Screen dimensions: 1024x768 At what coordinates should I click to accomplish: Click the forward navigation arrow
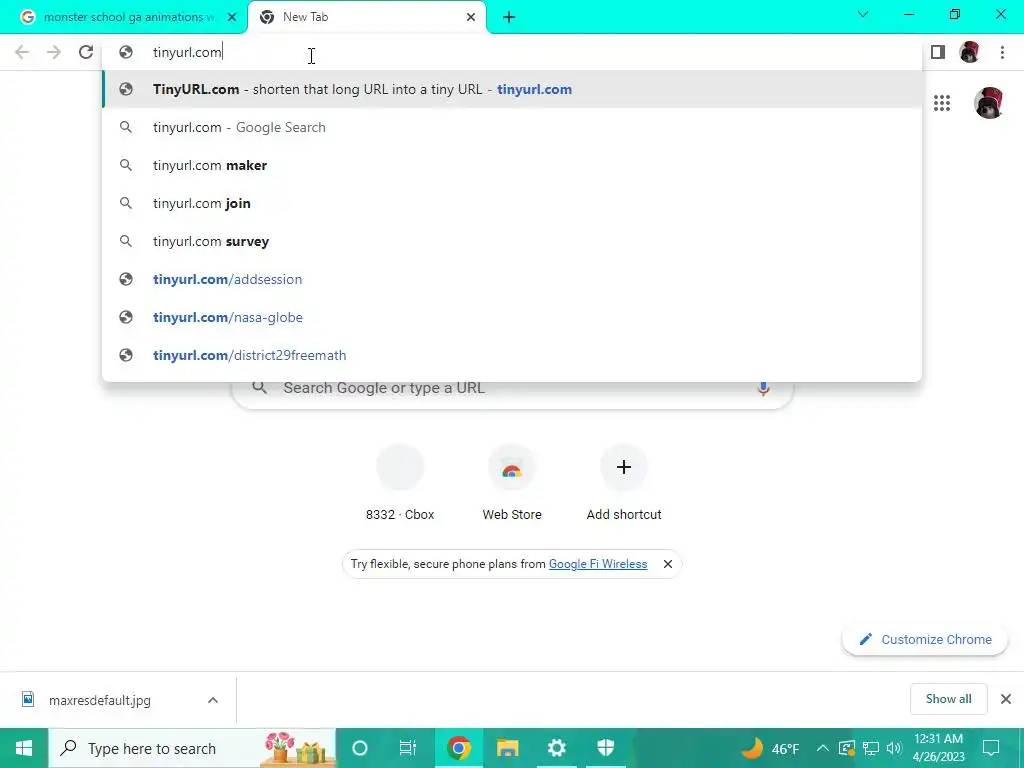click(x=54, y=52)
